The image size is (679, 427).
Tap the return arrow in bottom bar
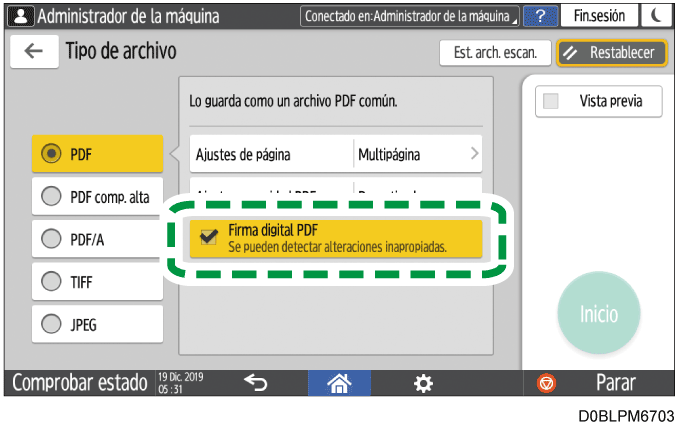click(x=255, y=383)
